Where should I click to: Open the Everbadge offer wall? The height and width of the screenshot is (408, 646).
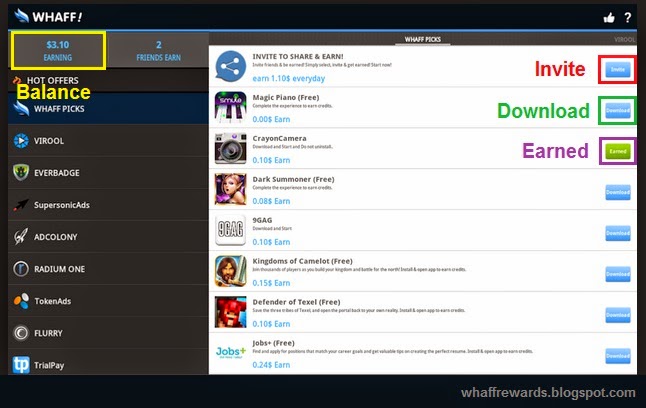click(x=108, y=173)
